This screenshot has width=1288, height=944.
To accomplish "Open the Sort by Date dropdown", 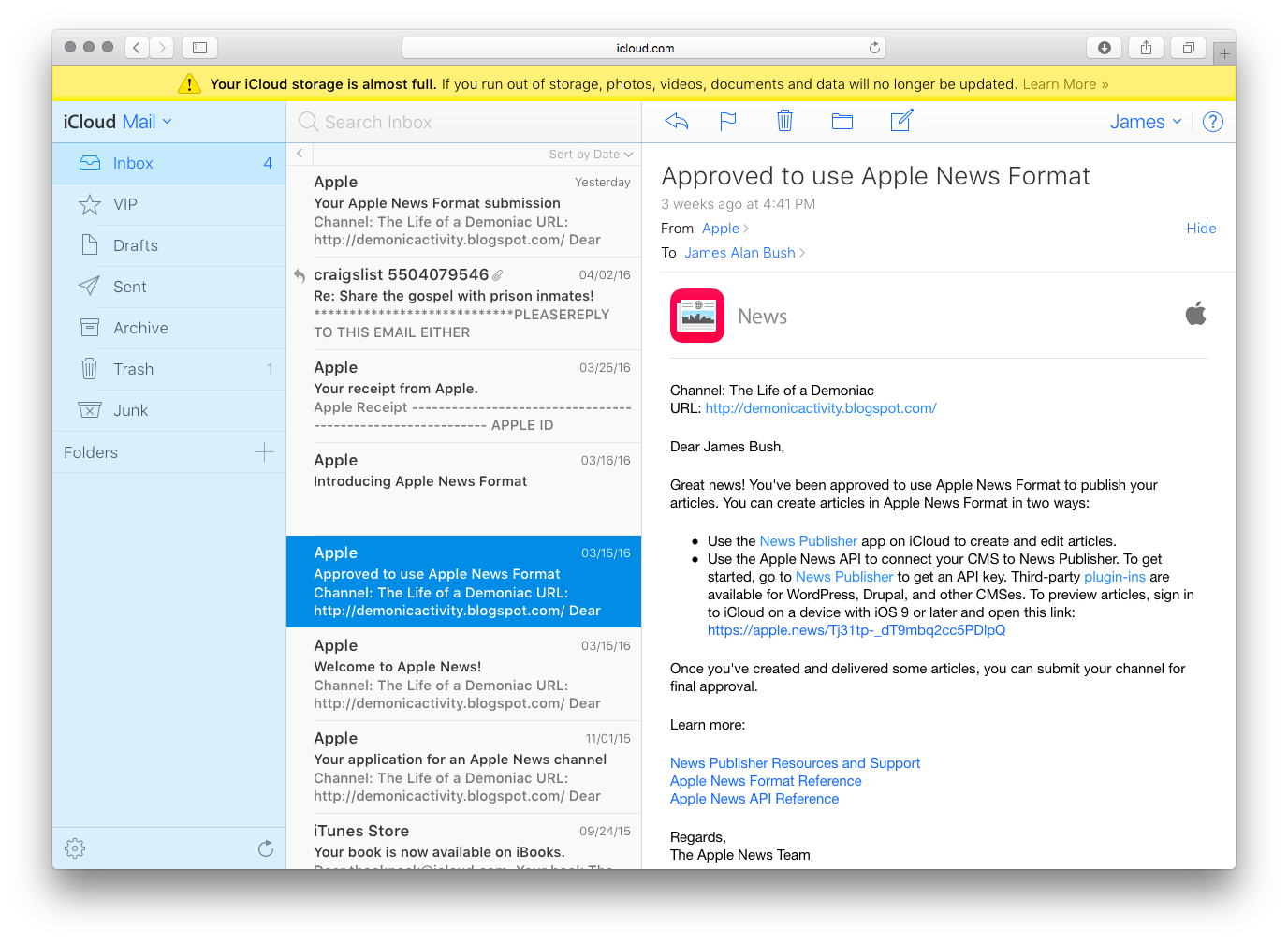I will [x=591, y=155].
